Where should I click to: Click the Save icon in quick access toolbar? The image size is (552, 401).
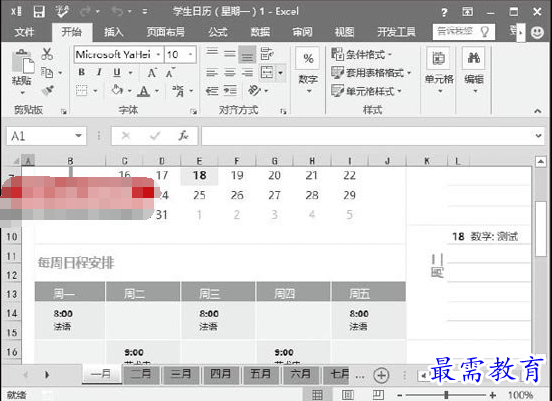[x=39, y=12]
